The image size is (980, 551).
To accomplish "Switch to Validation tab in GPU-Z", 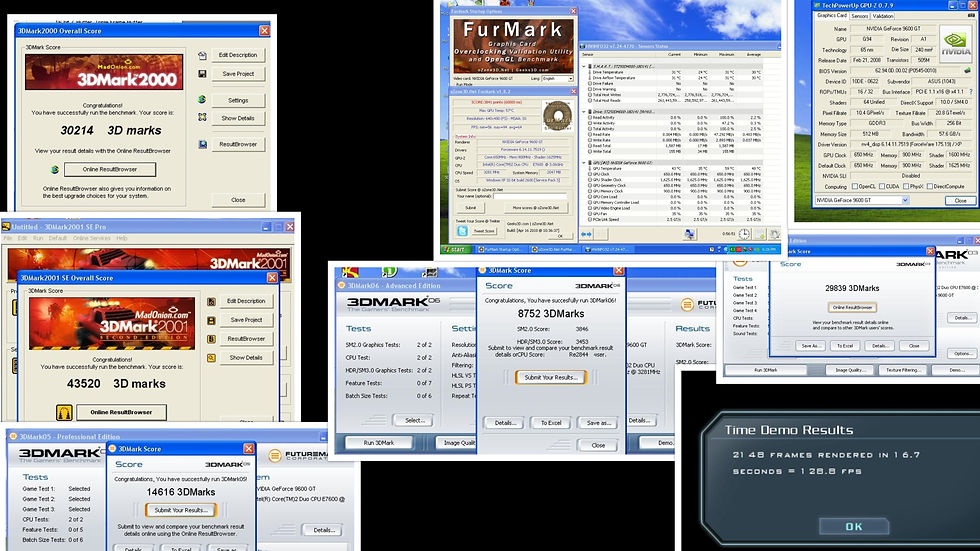I will 882,16.
